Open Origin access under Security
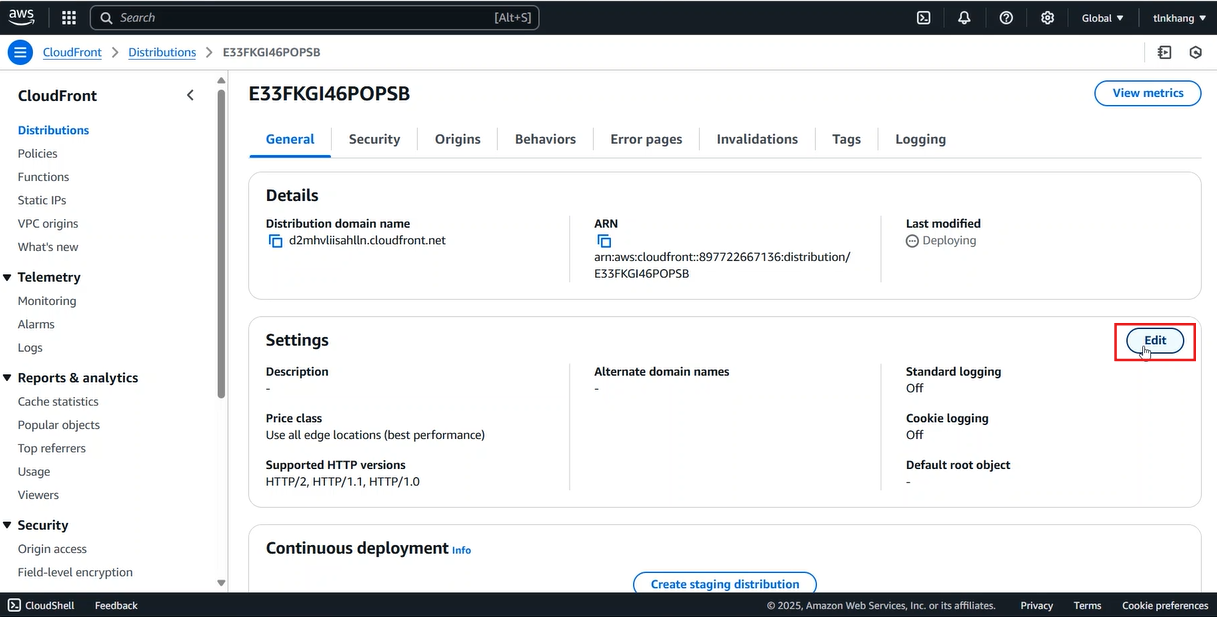Screen dimensions: 1217x617 52,549
